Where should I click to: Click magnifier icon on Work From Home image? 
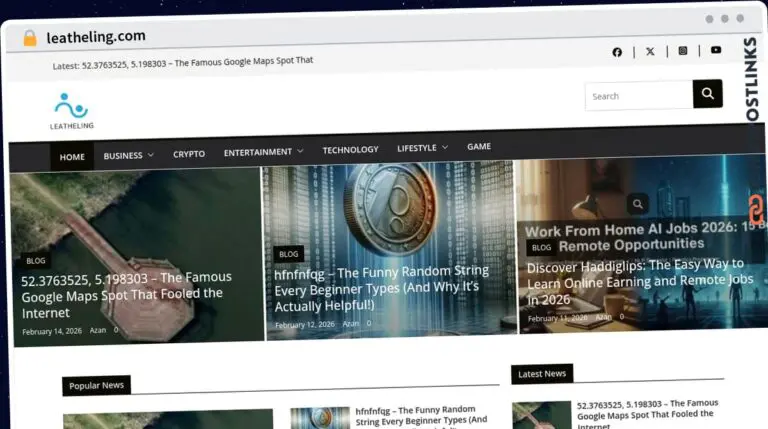638,204
